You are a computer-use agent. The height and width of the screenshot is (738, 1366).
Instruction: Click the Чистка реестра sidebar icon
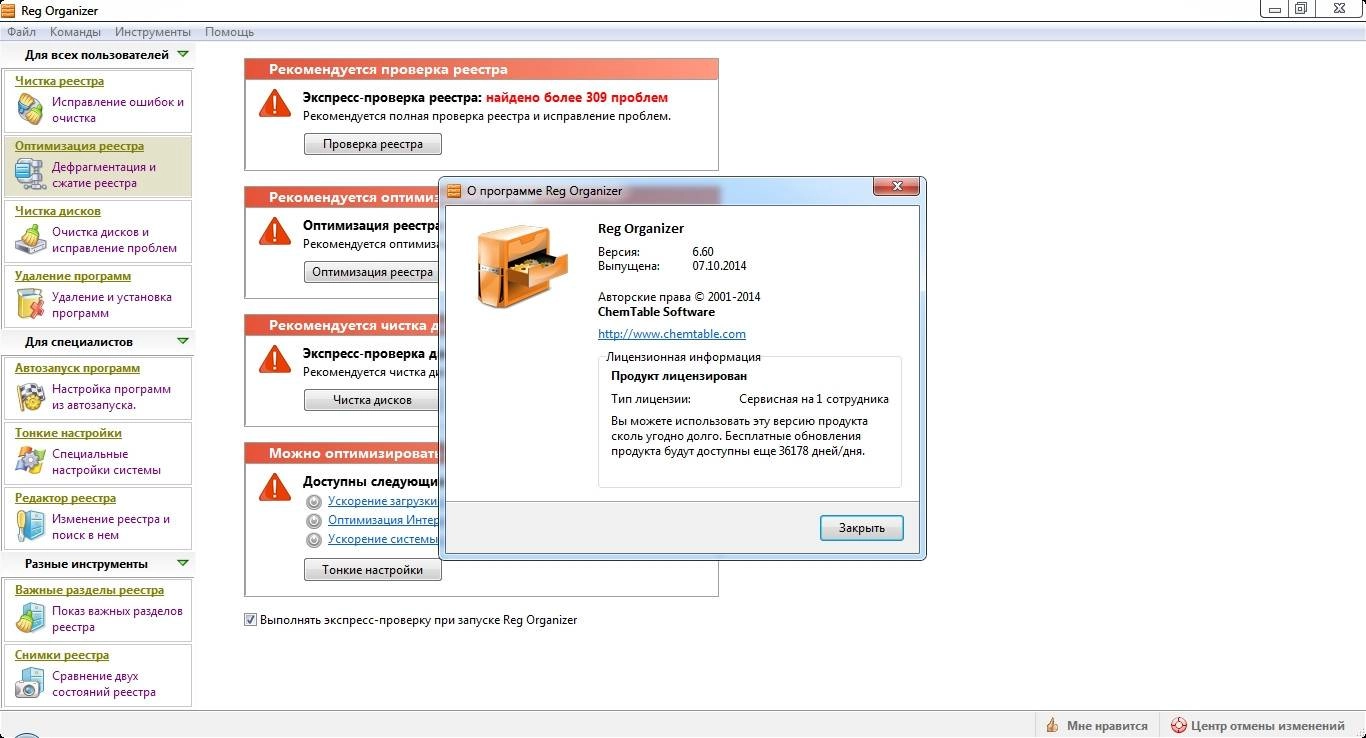(30, 109)
